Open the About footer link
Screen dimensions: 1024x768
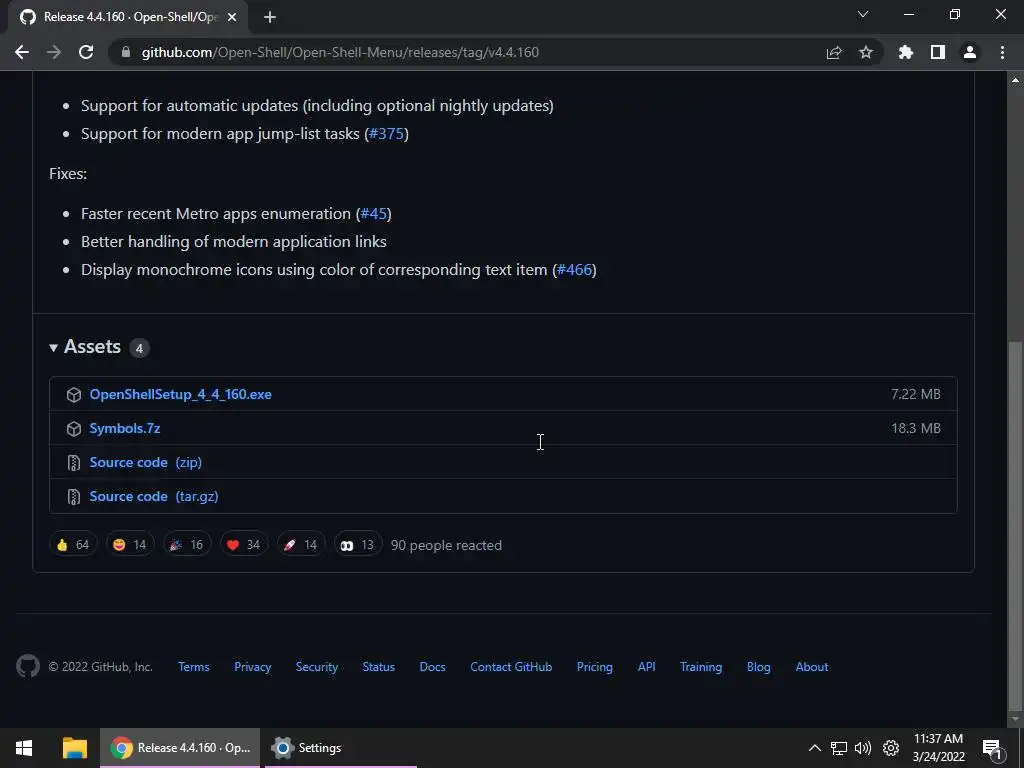point(812,667)
